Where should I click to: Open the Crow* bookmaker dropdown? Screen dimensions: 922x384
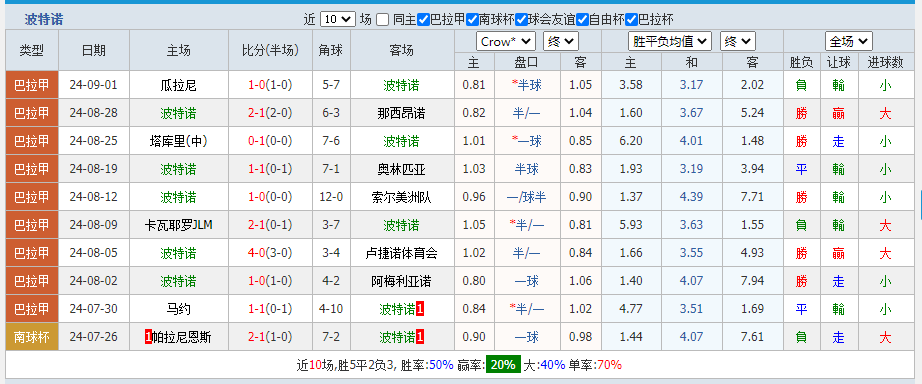505,41
